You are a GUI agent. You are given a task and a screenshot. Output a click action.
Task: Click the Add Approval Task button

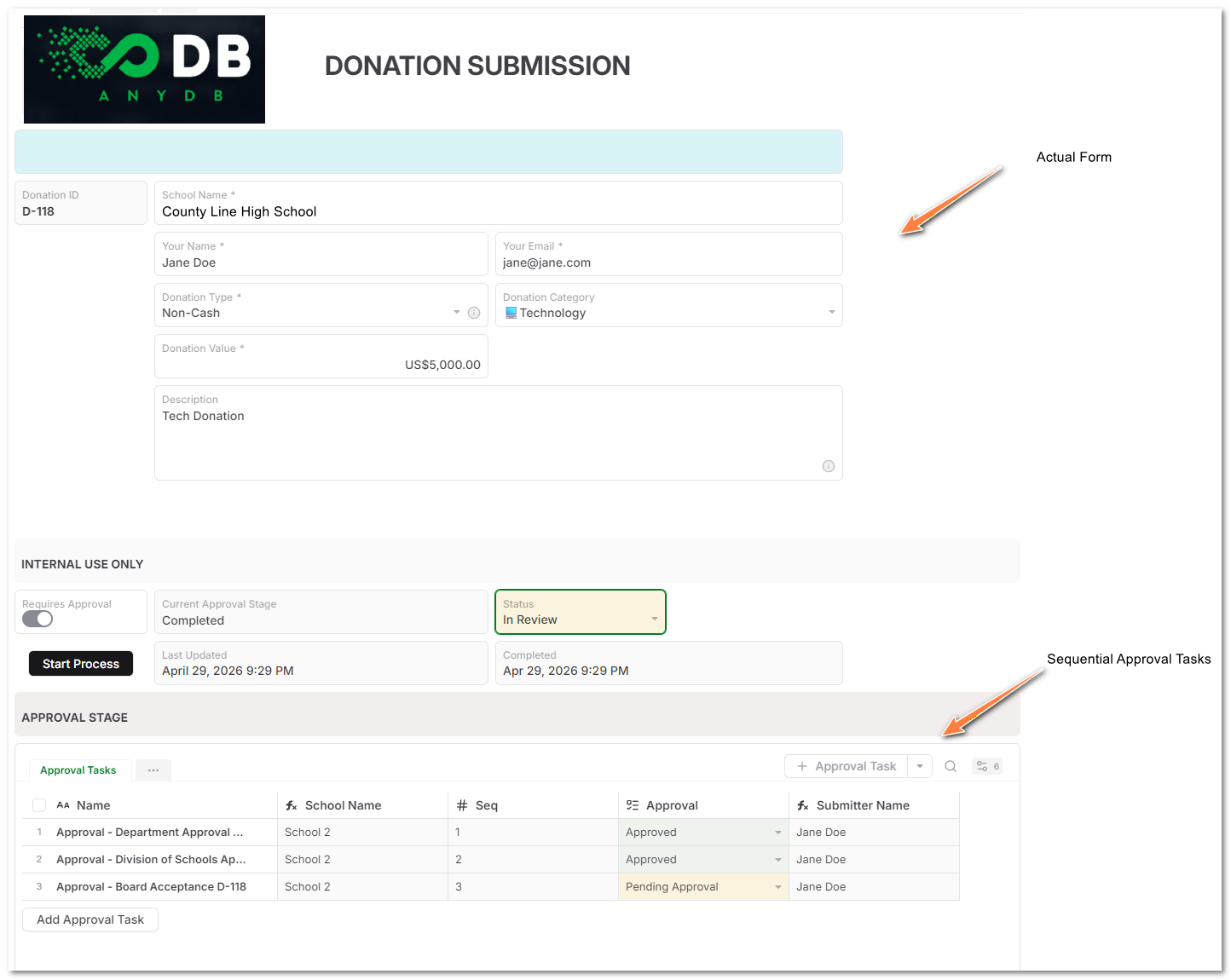point(90,919)
